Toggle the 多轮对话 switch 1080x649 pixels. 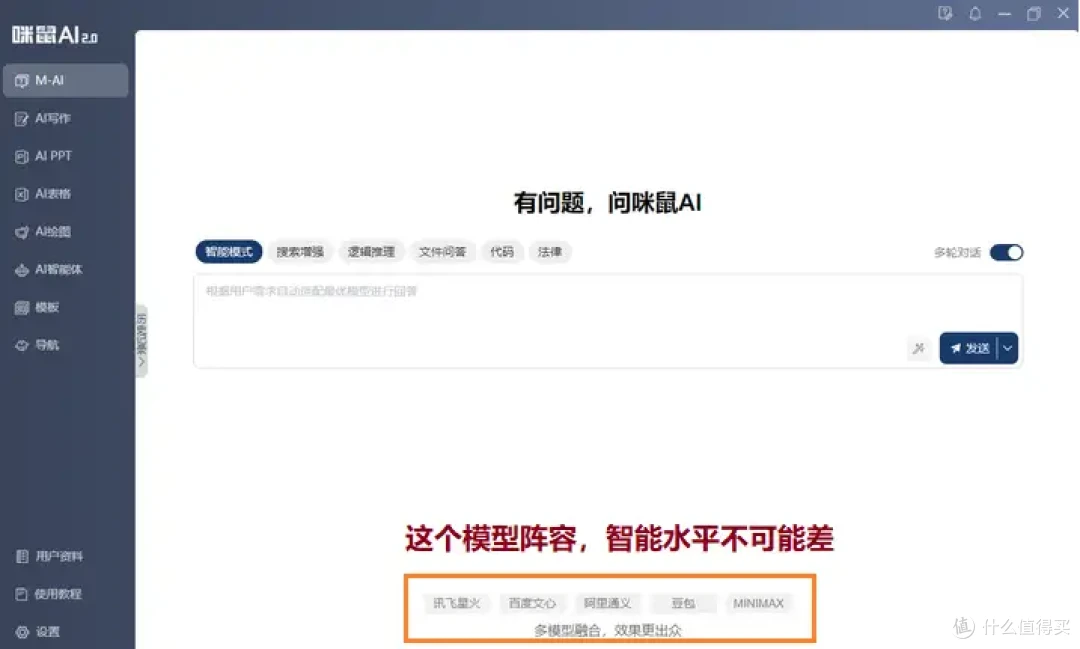(x=1006, y=253)
